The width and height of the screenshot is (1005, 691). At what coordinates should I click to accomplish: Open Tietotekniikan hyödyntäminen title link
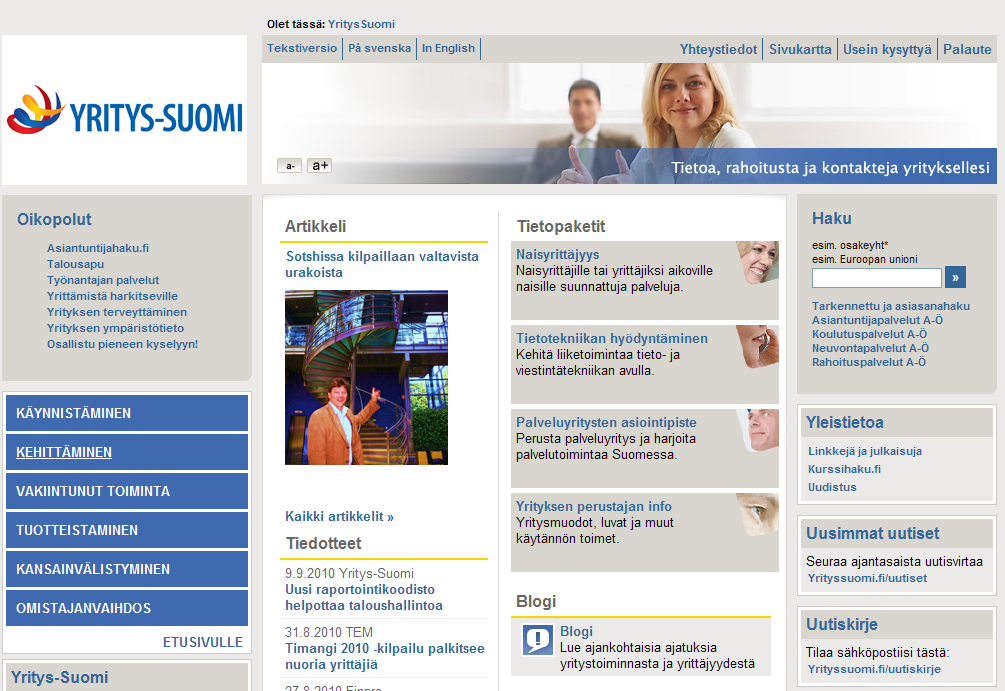click(611, 338)
